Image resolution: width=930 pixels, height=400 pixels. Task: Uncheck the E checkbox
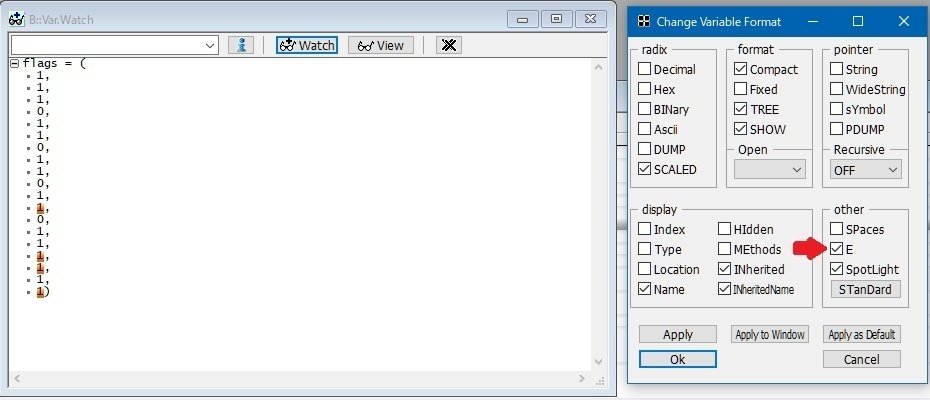coord(836,249)
